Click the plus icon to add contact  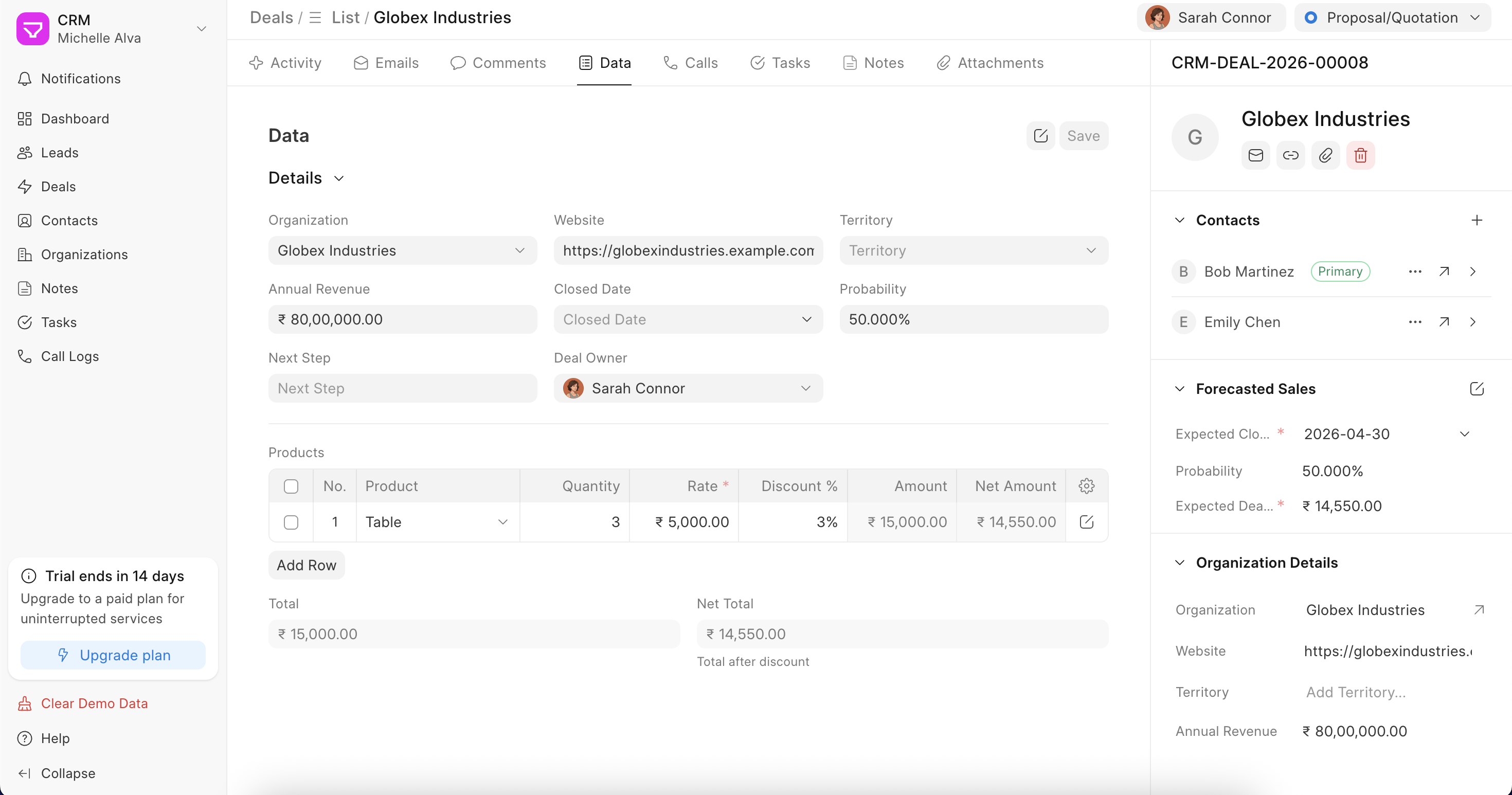(1476, 220)
